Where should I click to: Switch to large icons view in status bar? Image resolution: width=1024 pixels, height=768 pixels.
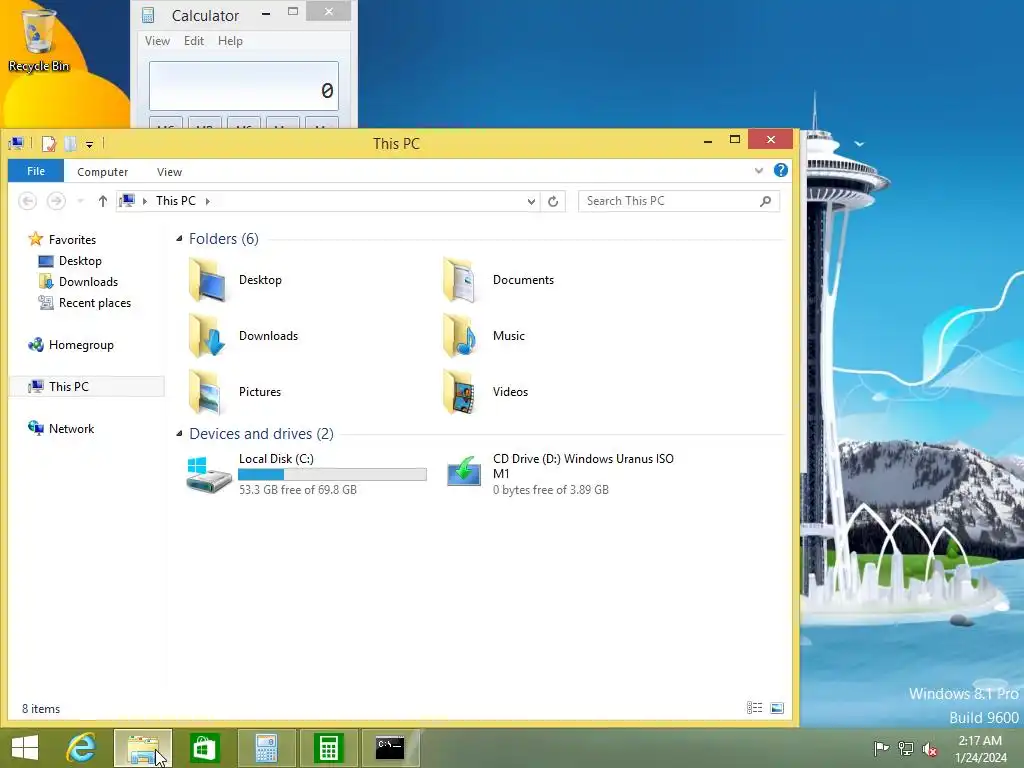point(777,708)
